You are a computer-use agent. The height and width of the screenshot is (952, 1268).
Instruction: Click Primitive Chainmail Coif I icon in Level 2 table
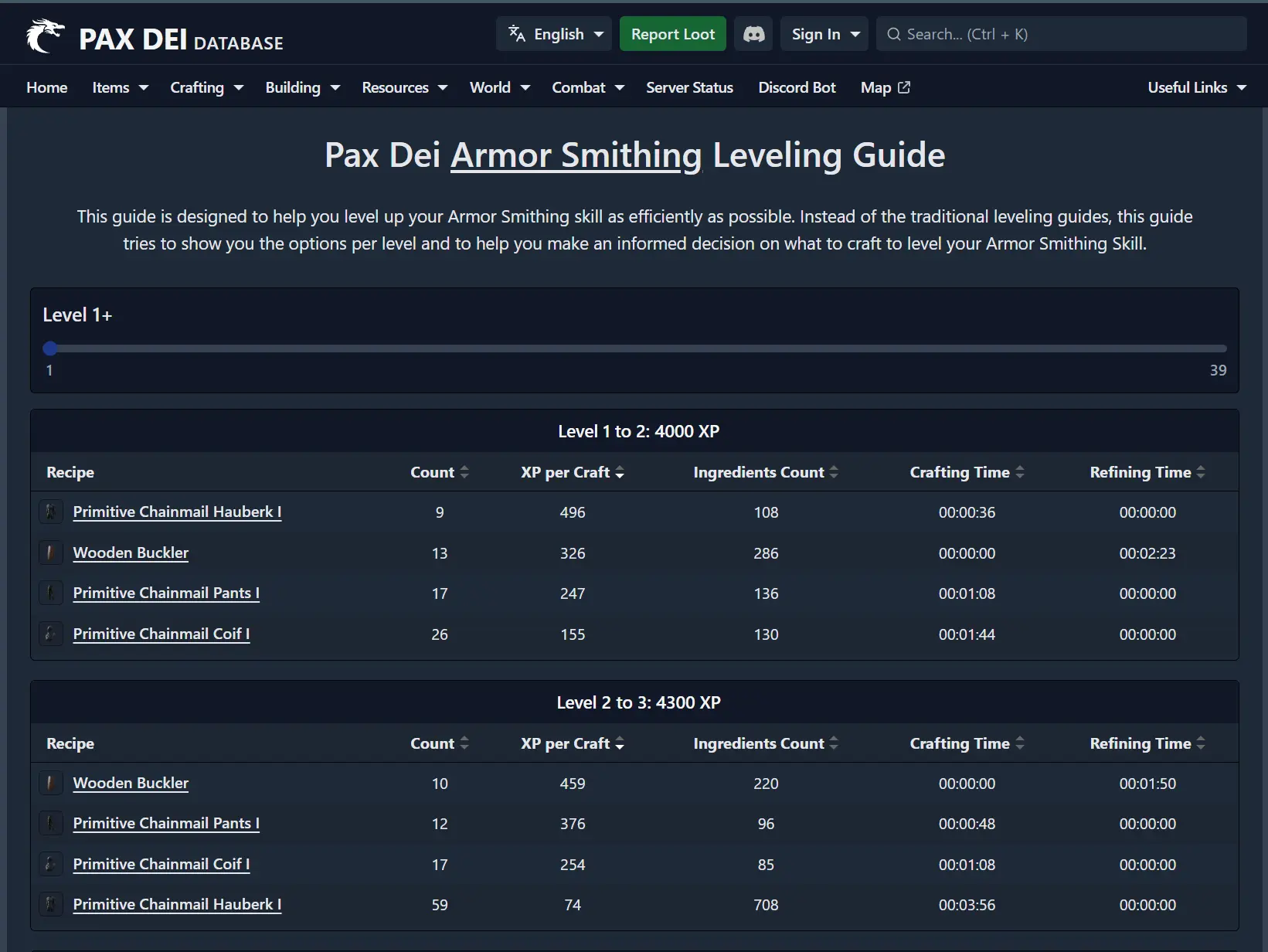tap(51, 864)
